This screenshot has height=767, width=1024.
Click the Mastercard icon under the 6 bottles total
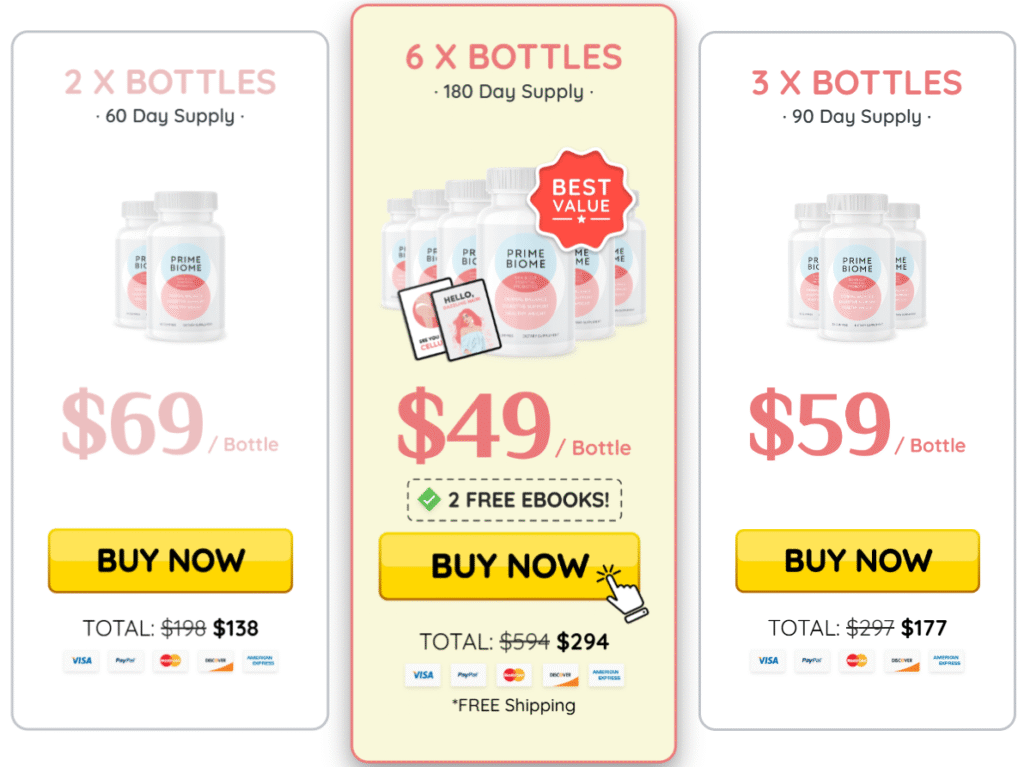point(514,675)
